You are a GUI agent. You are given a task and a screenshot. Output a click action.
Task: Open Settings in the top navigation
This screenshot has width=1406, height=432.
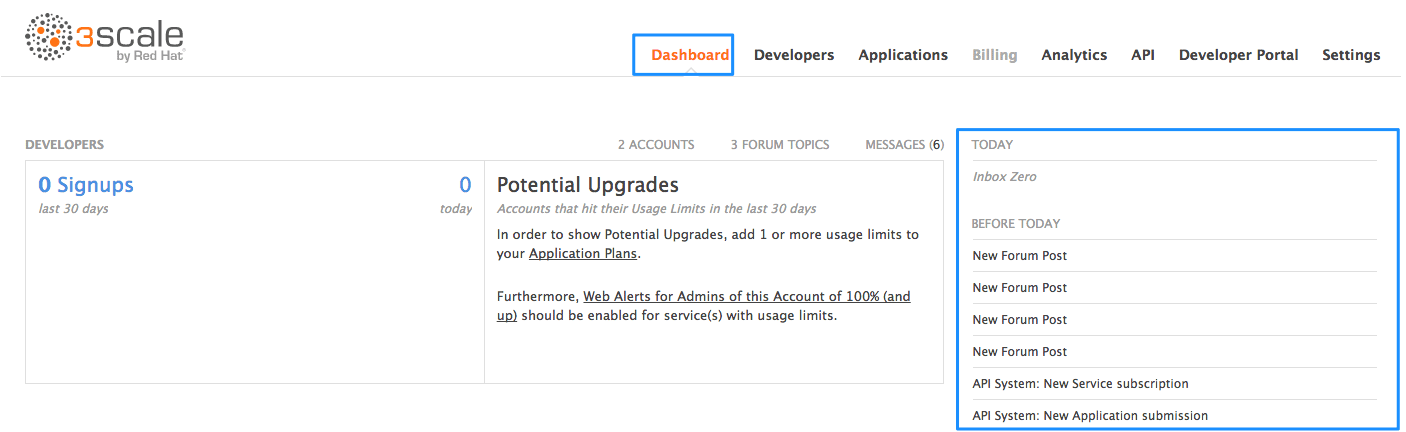tap(1350, 55)
